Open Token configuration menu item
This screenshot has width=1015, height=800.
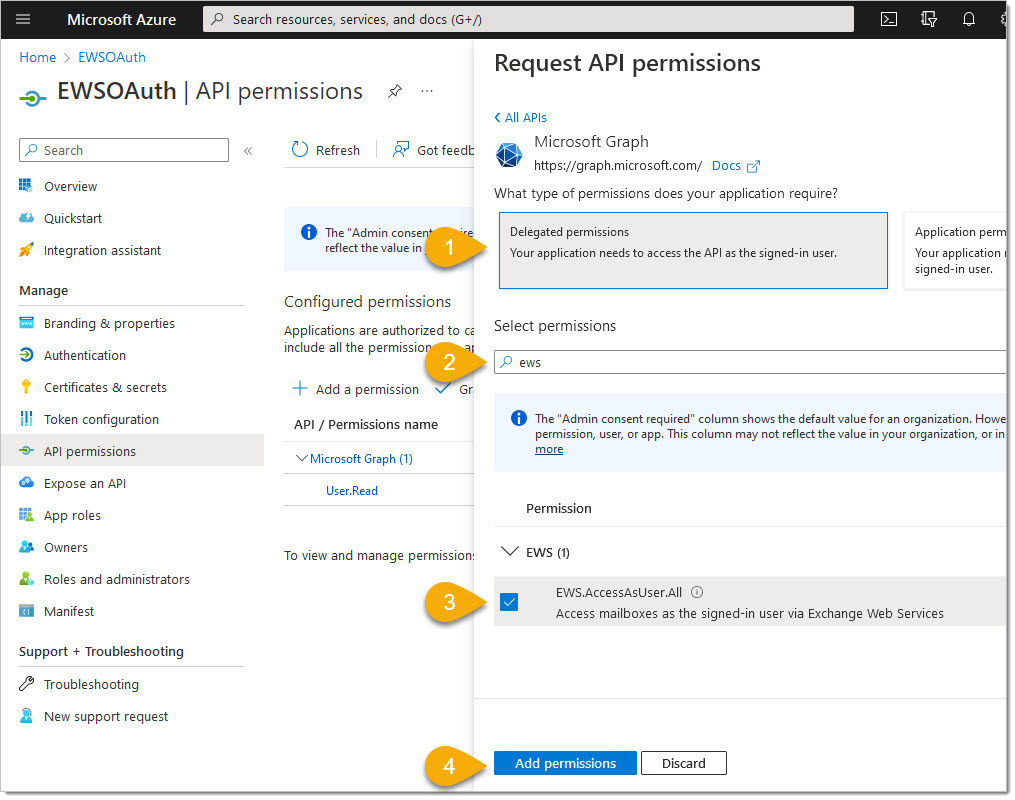coord(102,420)
